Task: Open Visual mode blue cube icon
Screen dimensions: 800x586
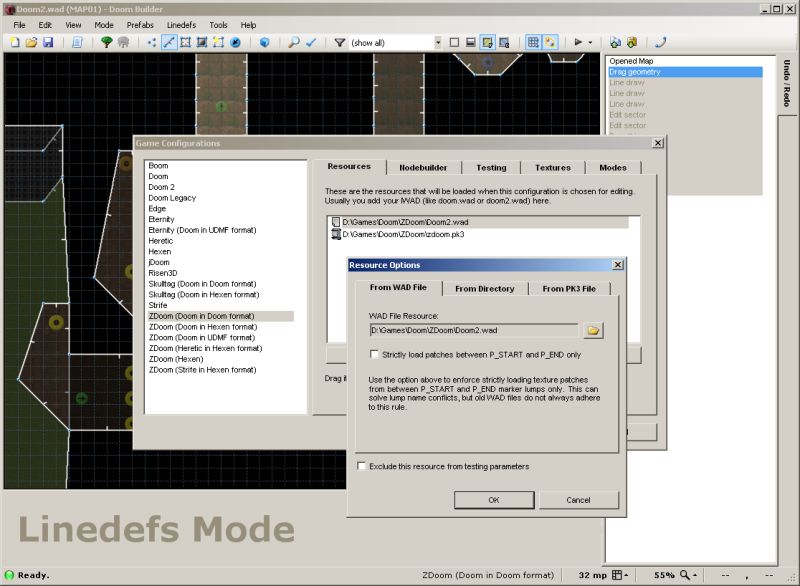Action: click(264, 43)
